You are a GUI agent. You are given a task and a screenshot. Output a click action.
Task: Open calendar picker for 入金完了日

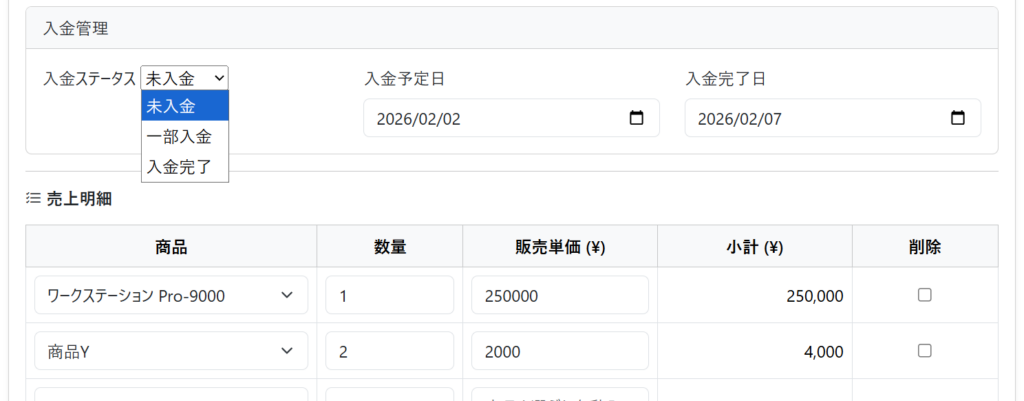click(x=957, y=118)
